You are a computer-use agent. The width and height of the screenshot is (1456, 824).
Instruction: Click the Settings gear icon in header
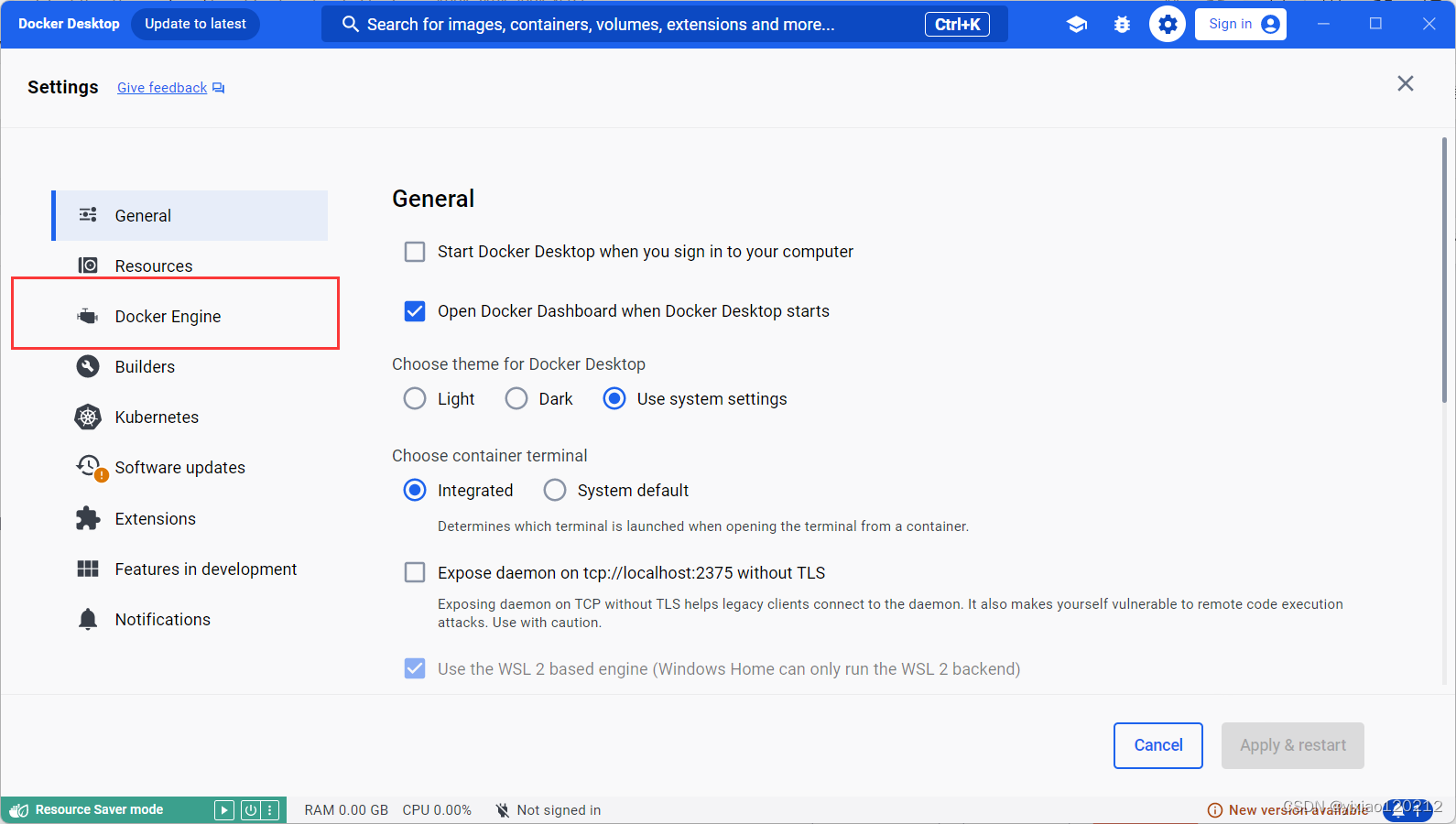[1168, 25]
